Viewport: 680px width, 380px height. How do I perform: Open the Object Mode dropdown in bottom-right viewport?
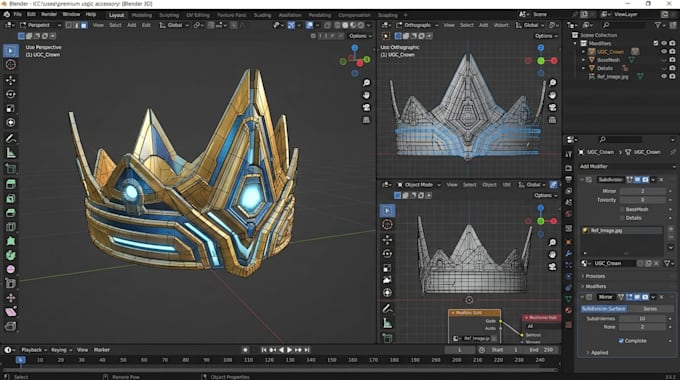point(418,185)
